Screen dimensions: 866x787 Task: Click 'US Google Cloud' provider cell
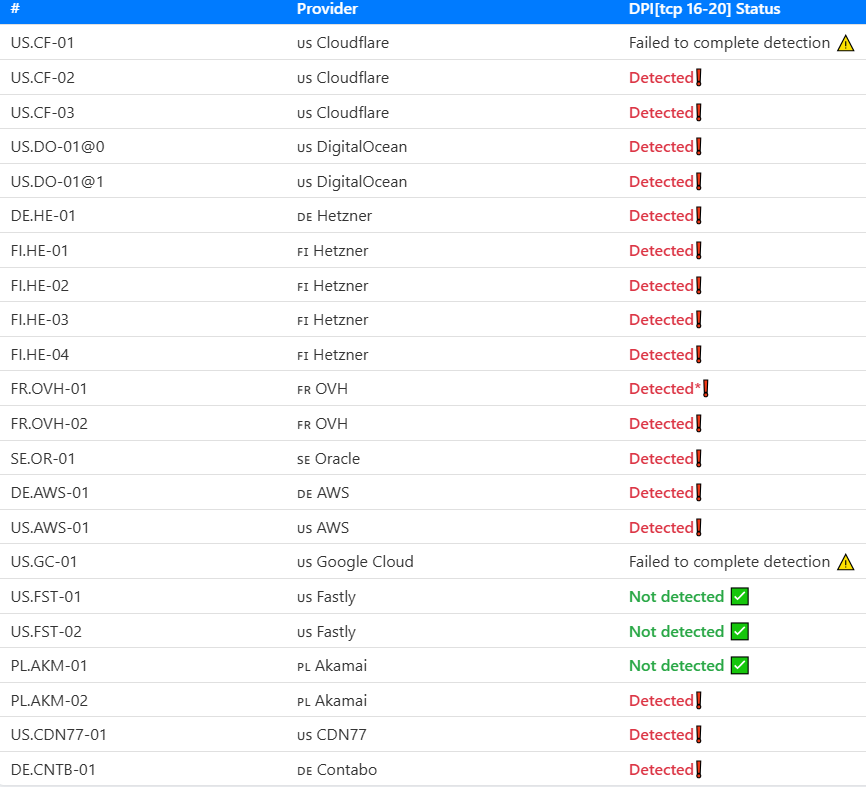355,562
